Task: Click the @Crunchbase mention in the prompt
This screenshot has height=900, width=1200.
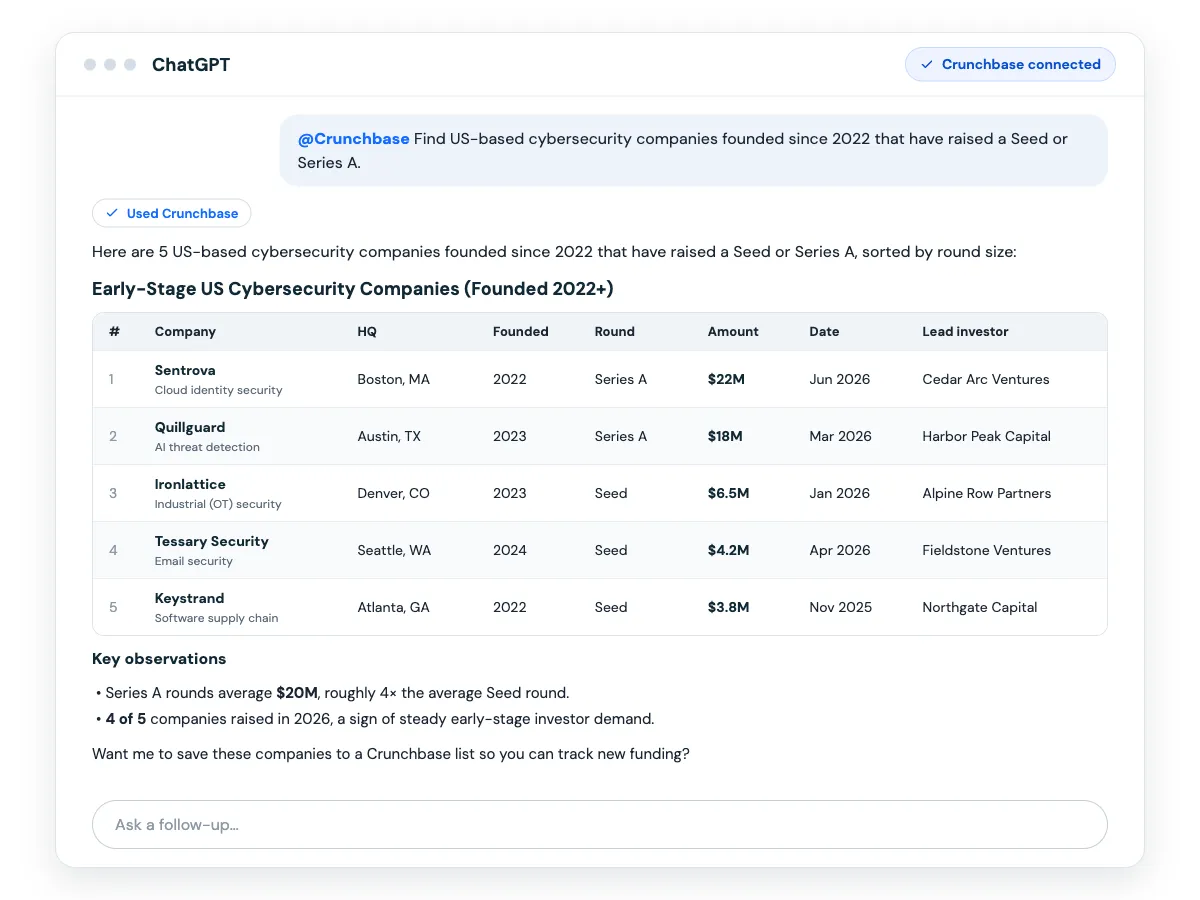Action: [353, 139]
